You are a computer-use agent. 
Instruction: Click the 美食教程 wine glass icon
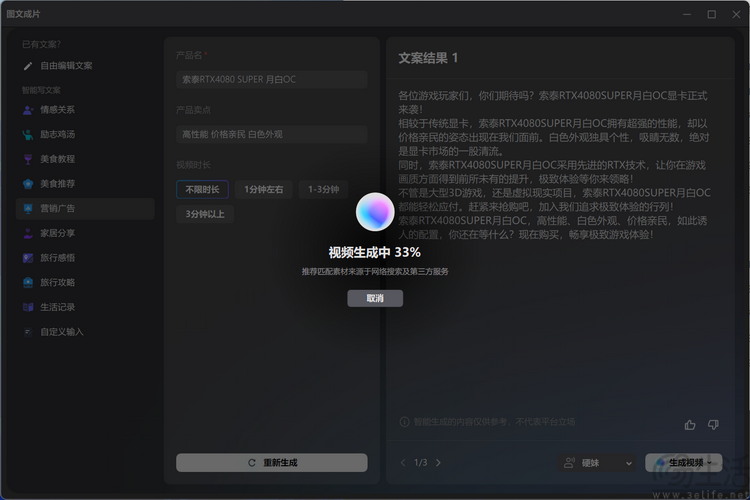click(28, 159)
